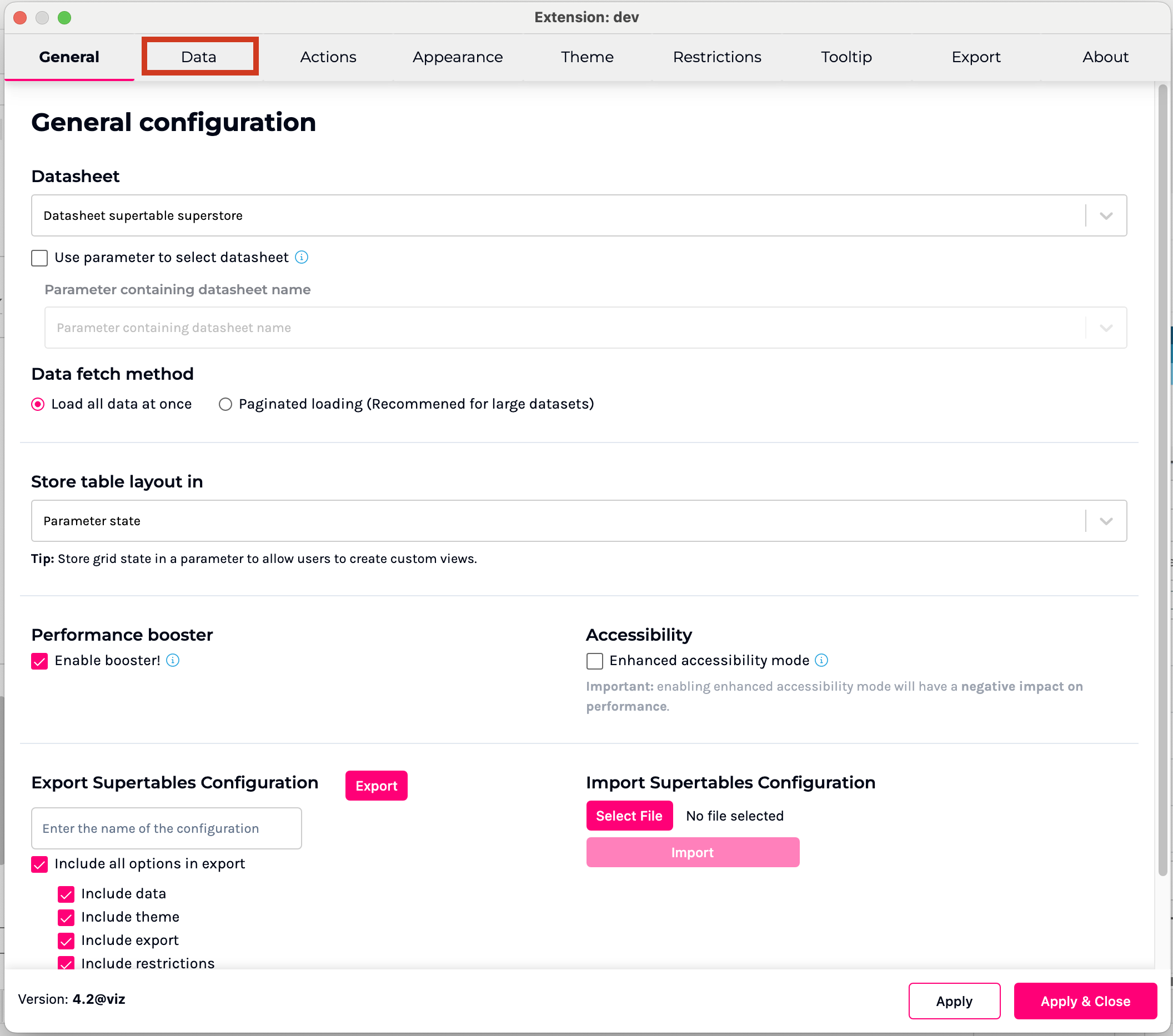1173x1036 pixels.
Task: Expand Store table layout dropdown
Action: pyautogui.click(x=579, y=521)
